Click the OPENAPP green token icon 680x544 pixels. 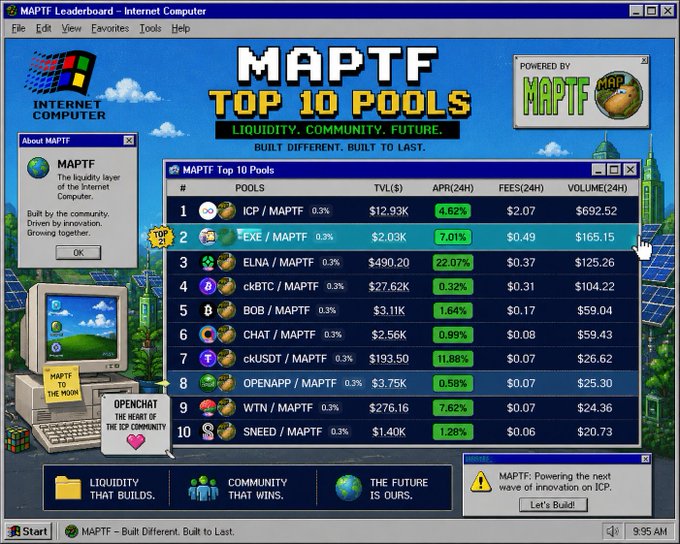pos(207,383)
